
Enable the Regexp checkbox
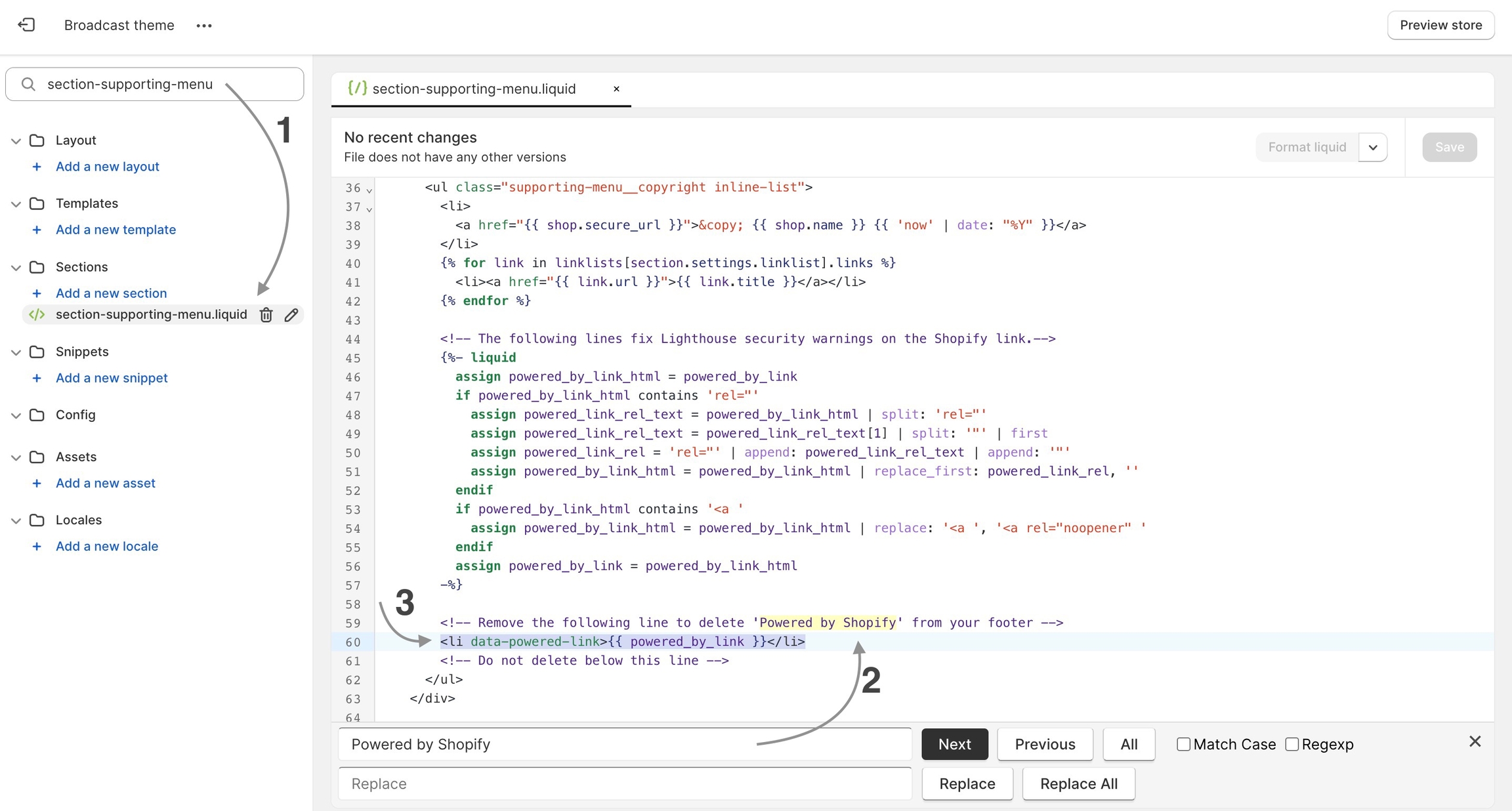click(1291, 744)
